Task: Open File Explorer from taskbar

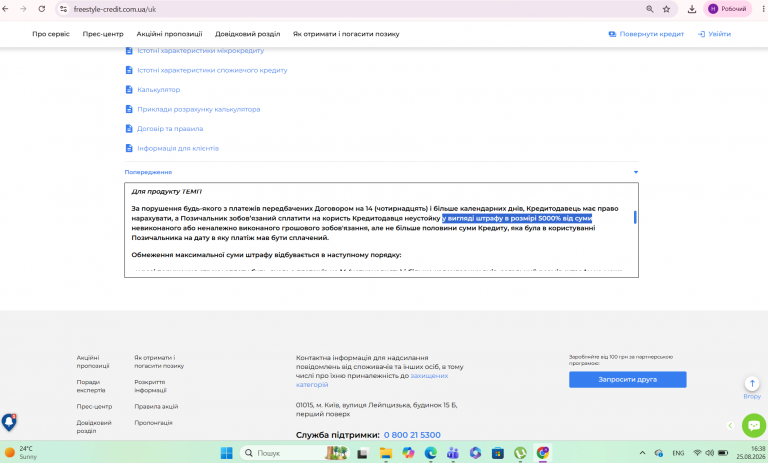Action: pos(385,453)
